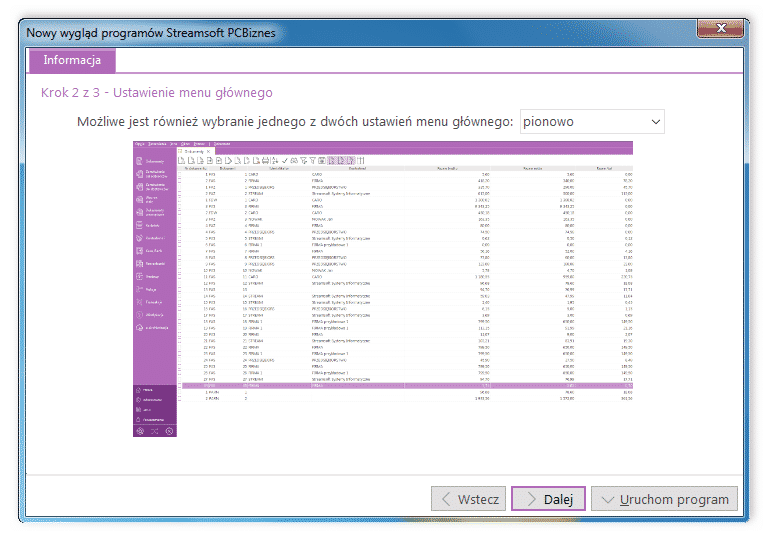Click the vertical menu layout preview image

point(383,289)
